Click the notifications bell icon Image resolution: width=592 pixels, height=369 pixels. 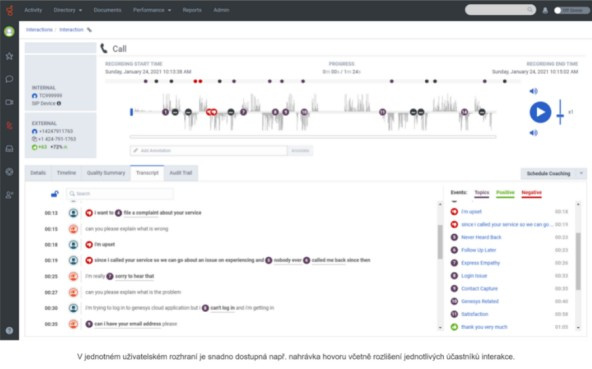pos(545,11)
